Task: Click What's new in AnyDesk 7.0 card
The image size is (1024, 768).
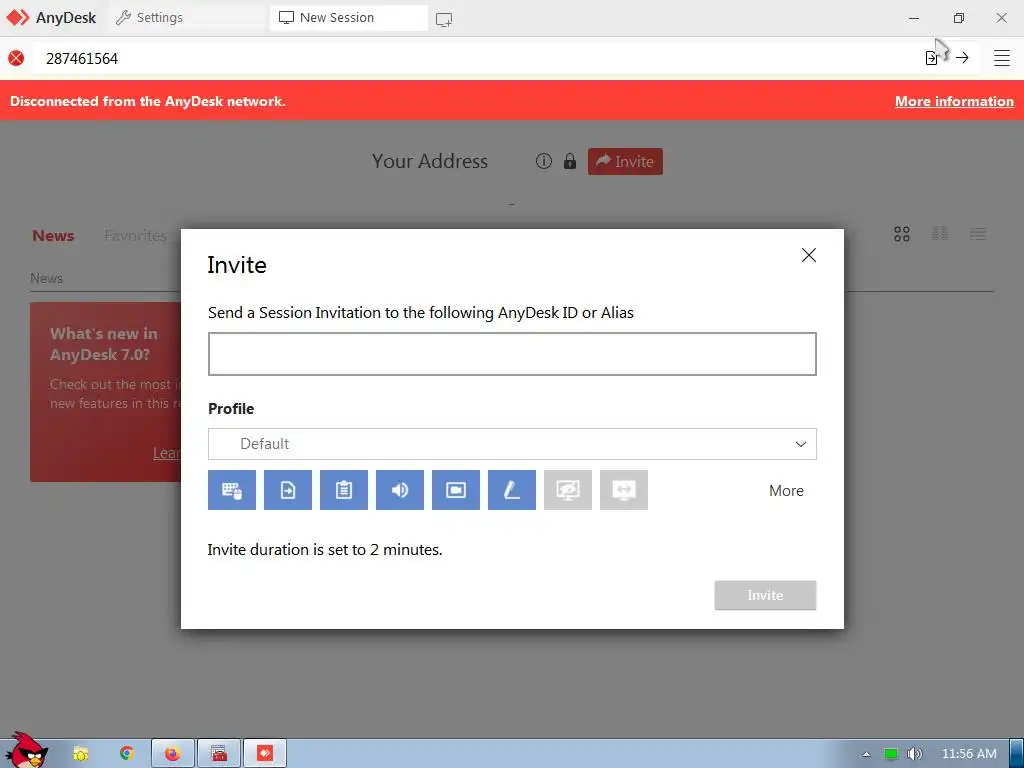Action: pos(105,392)
